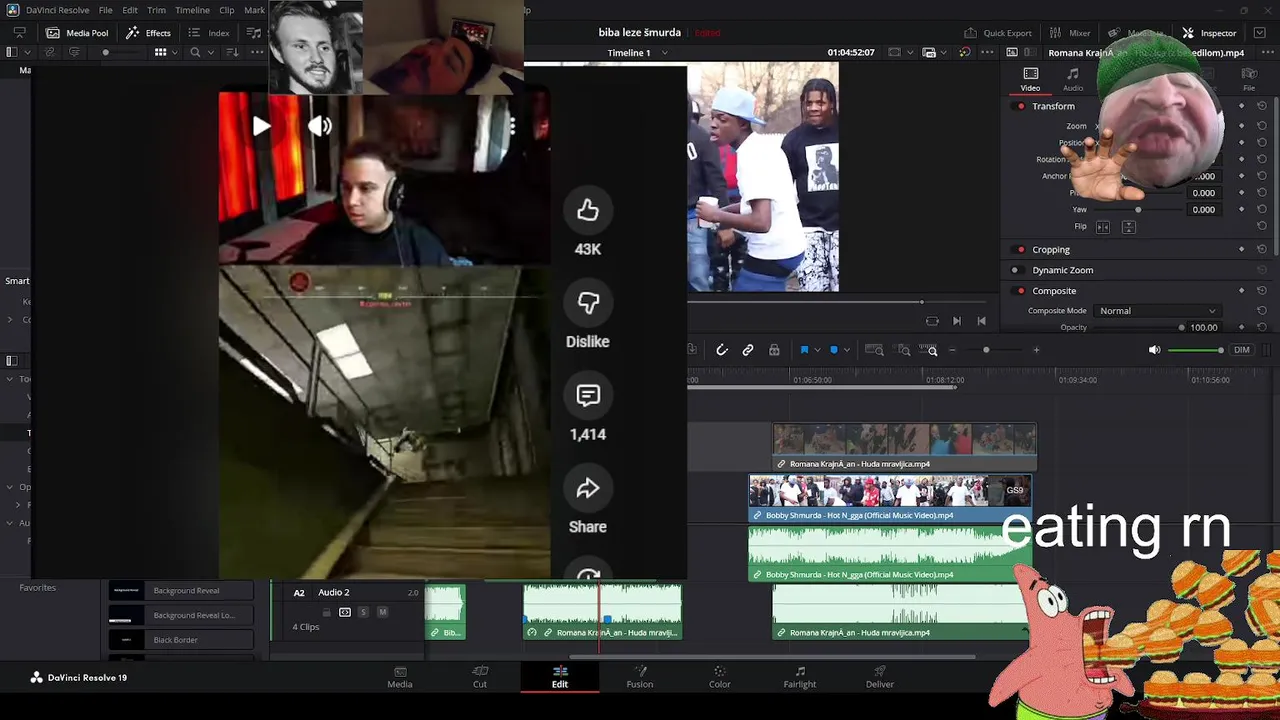Open the File menu
The height and width of the screenshot is (720, 1280).
(105, 10)
